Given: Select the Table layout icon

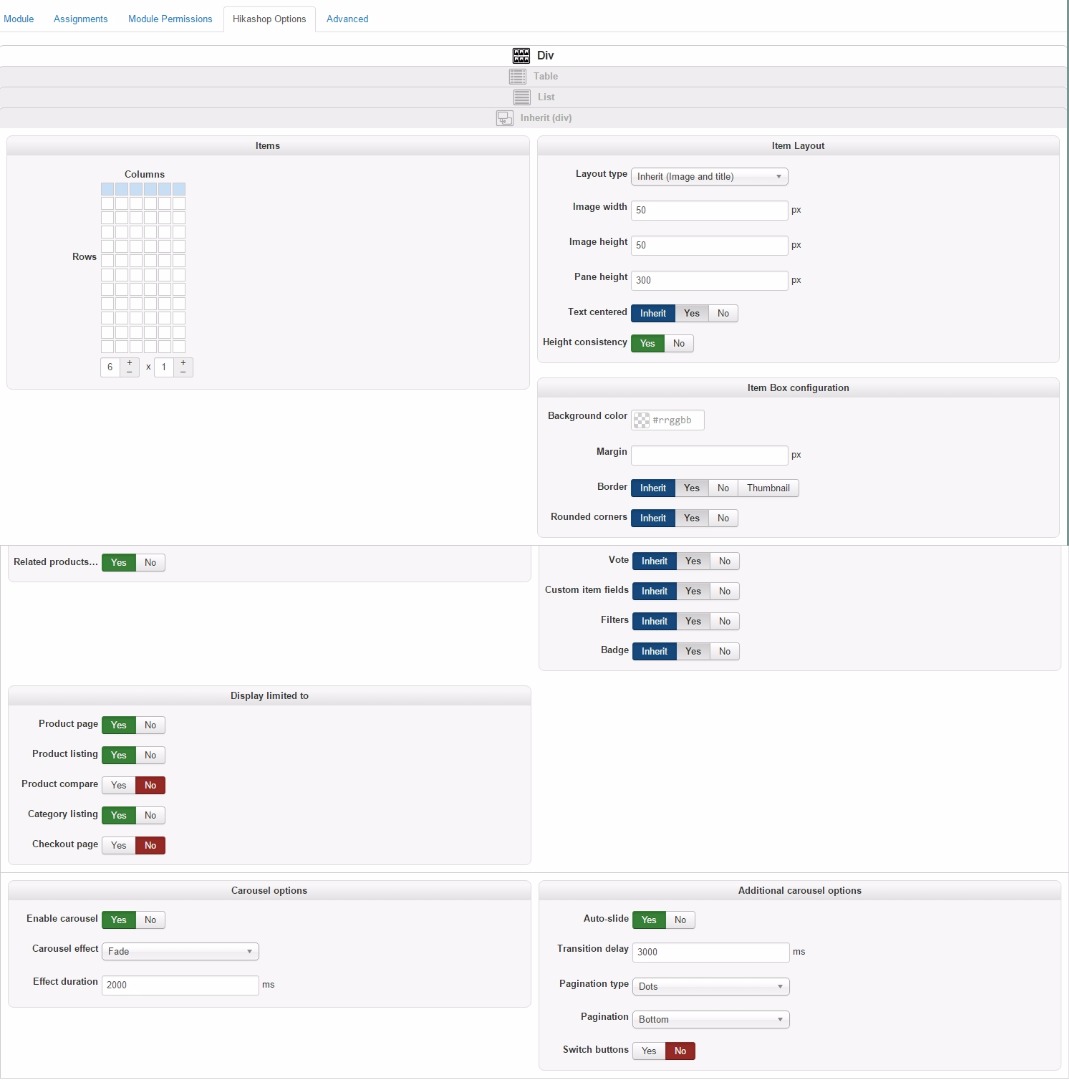Looking at the screenshot, I should tap(517, 76).
